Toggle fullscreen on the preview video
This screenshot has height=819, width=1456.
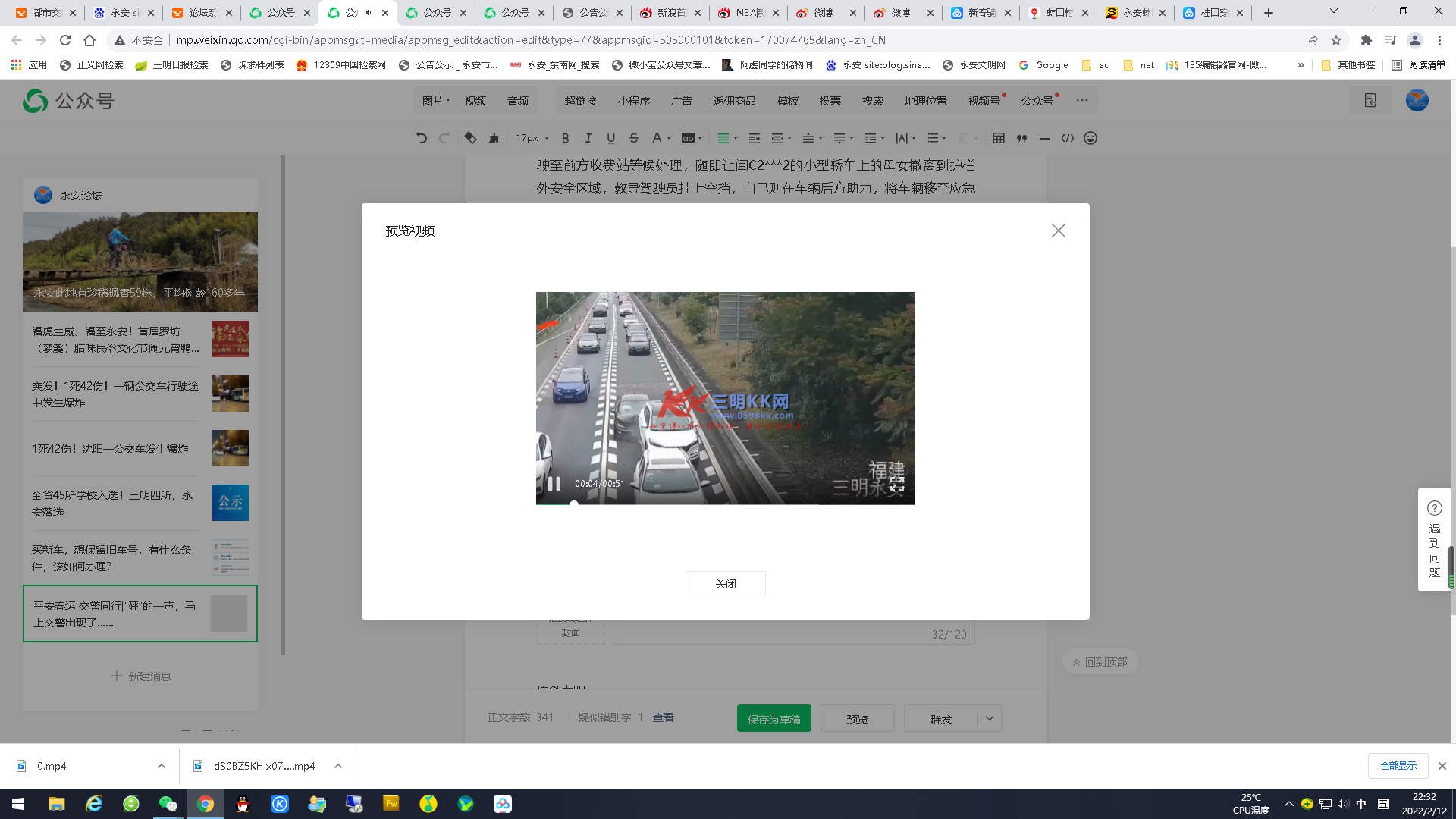897,484
